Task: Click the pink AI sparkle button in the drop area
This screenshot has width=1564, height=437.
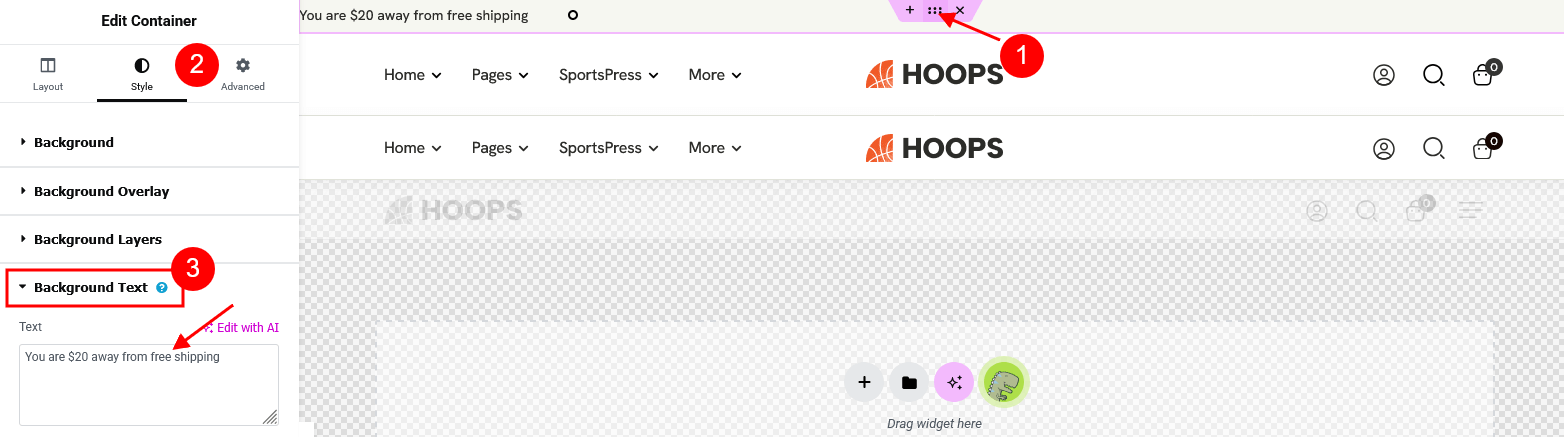Action: coord(954,382)
